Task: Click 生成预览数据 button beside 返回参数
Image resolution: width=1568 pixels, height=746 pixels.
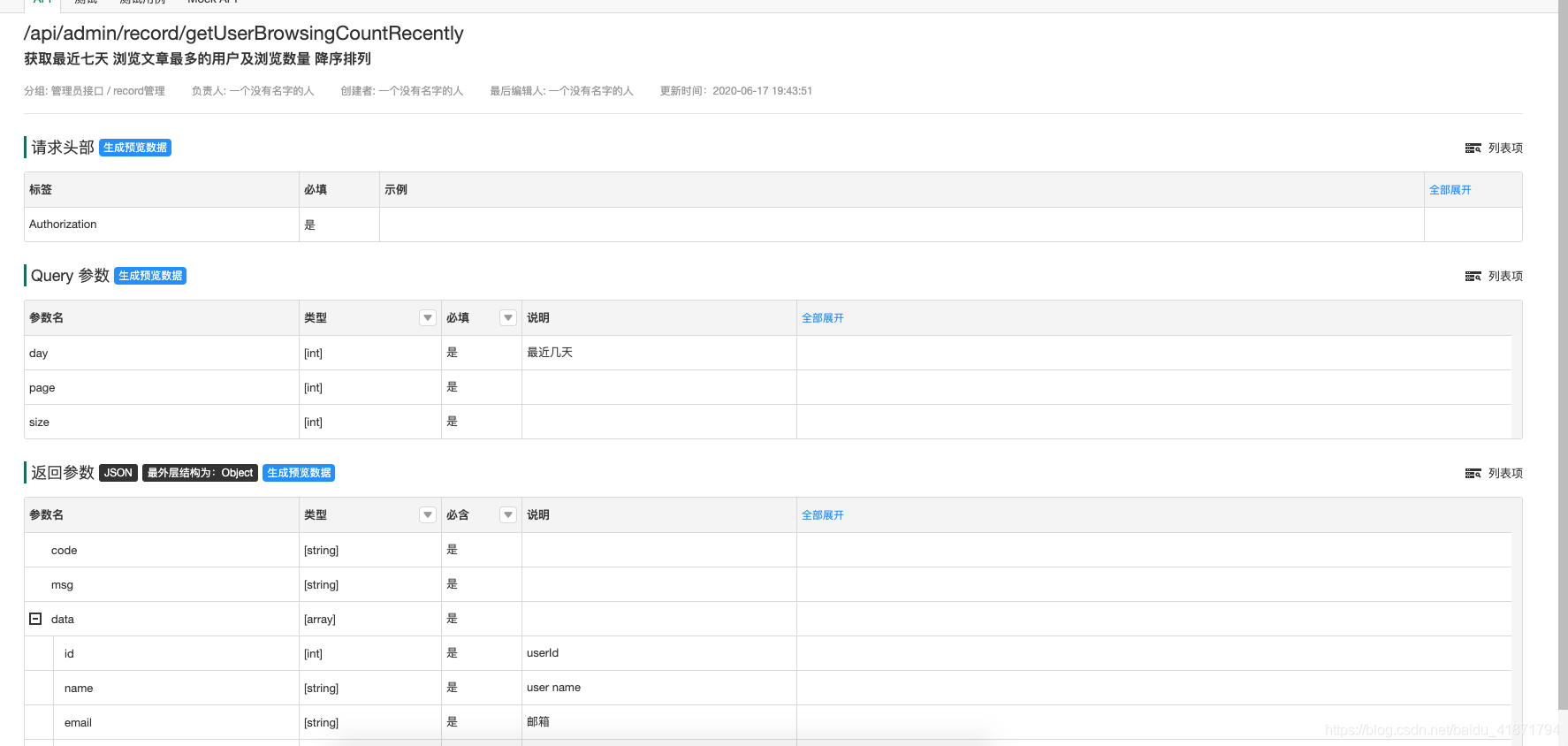Action: (x=299, y=473)
